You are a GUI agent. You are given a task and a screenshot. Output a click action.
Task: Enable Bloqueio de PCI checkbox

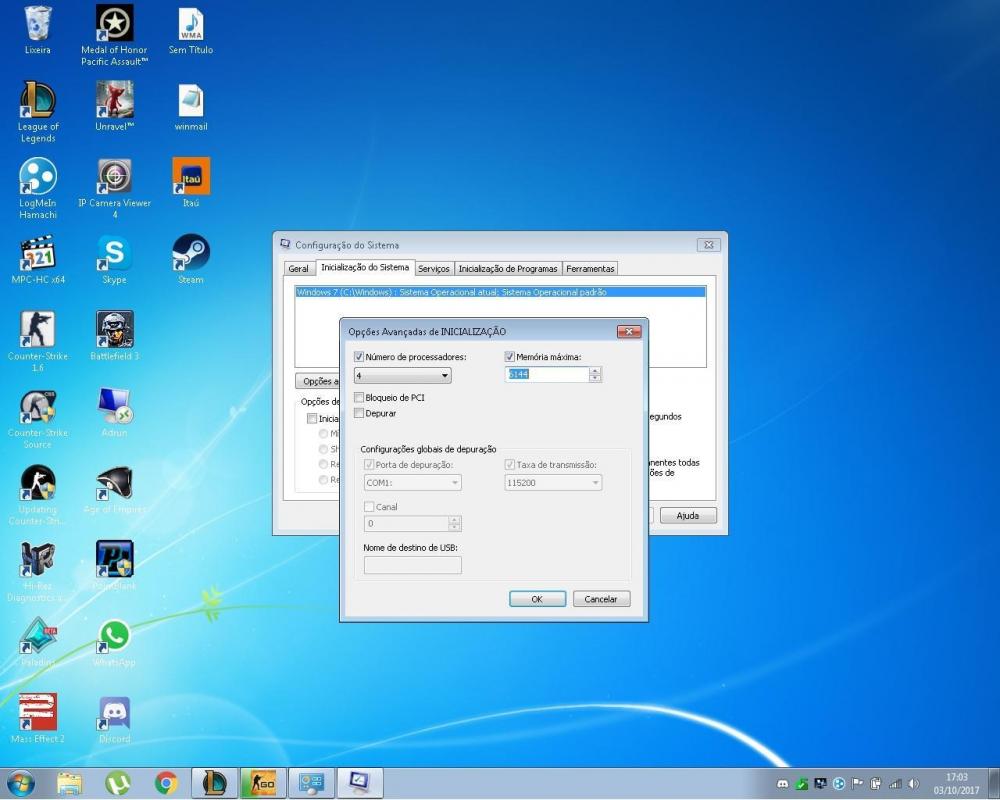click(x=358, y=397)
